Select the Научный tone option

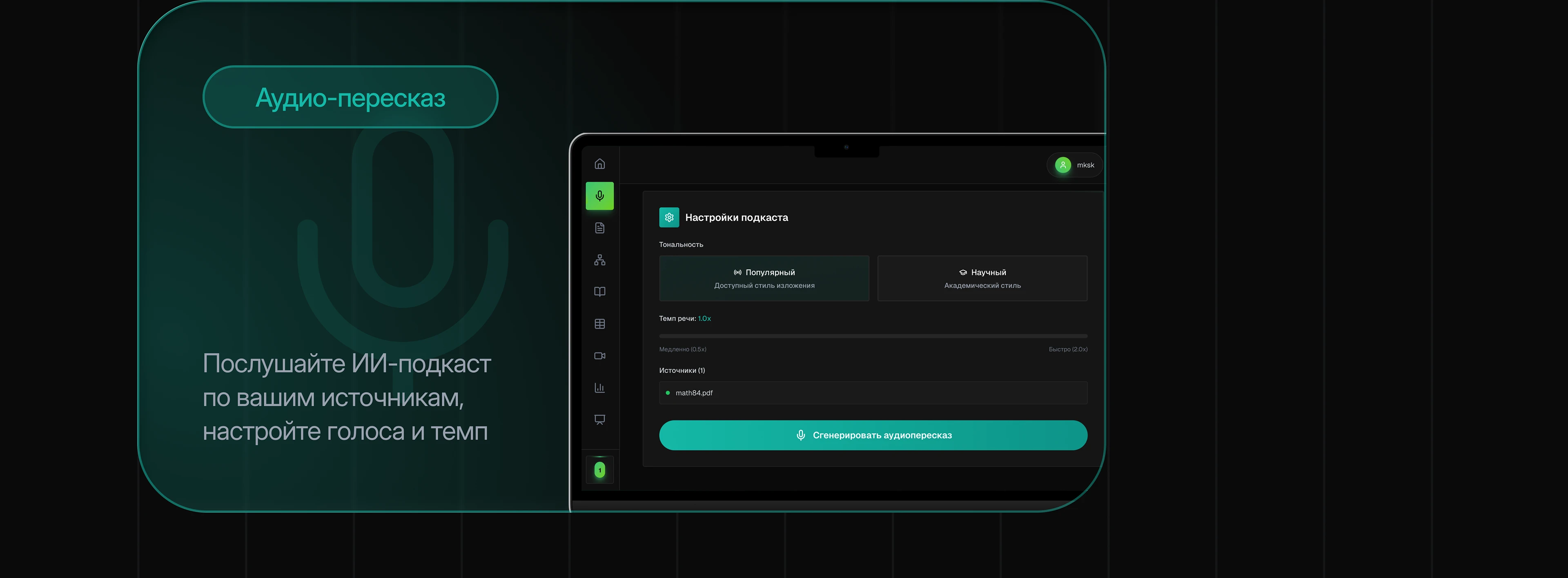tap(982, 278)
